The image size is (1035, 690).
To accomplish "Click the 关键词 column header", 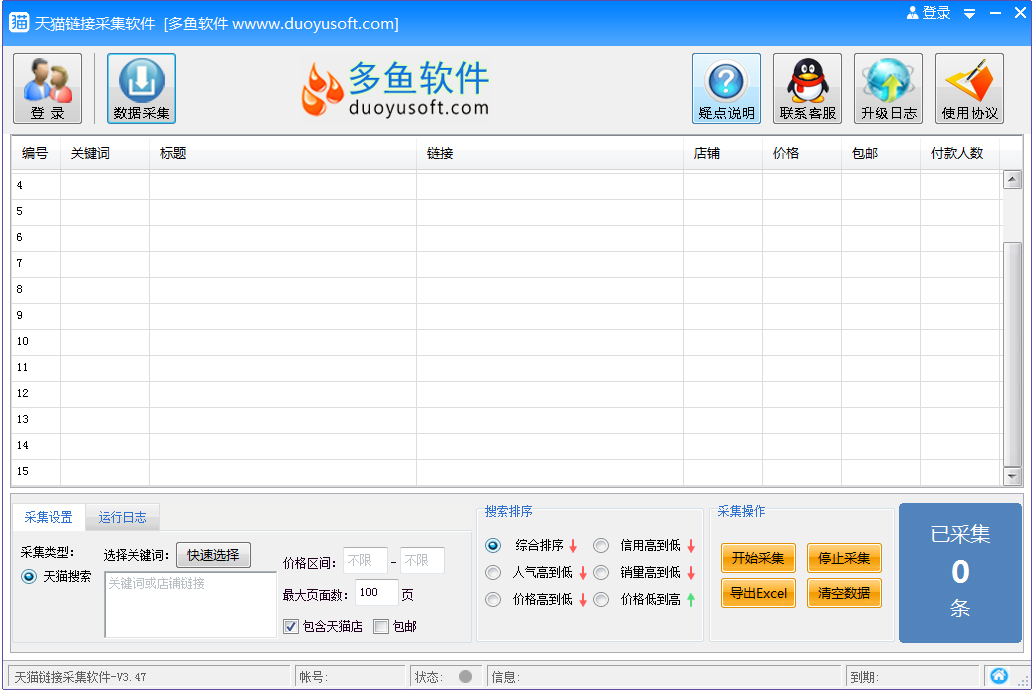I will [105, 153].
